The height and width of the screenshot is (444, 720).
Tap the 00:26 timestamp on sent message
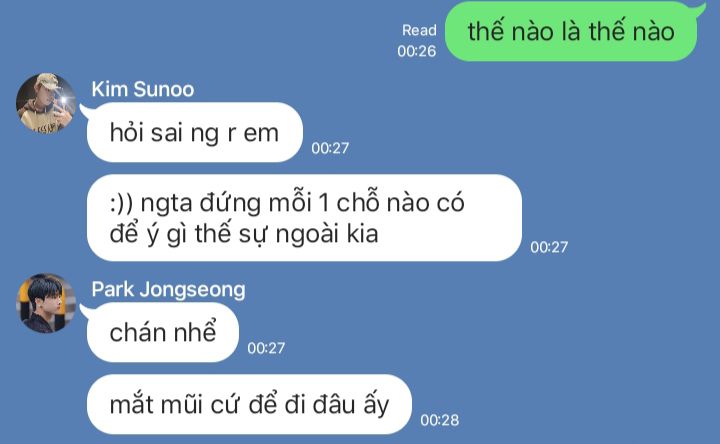click(416, 51)
